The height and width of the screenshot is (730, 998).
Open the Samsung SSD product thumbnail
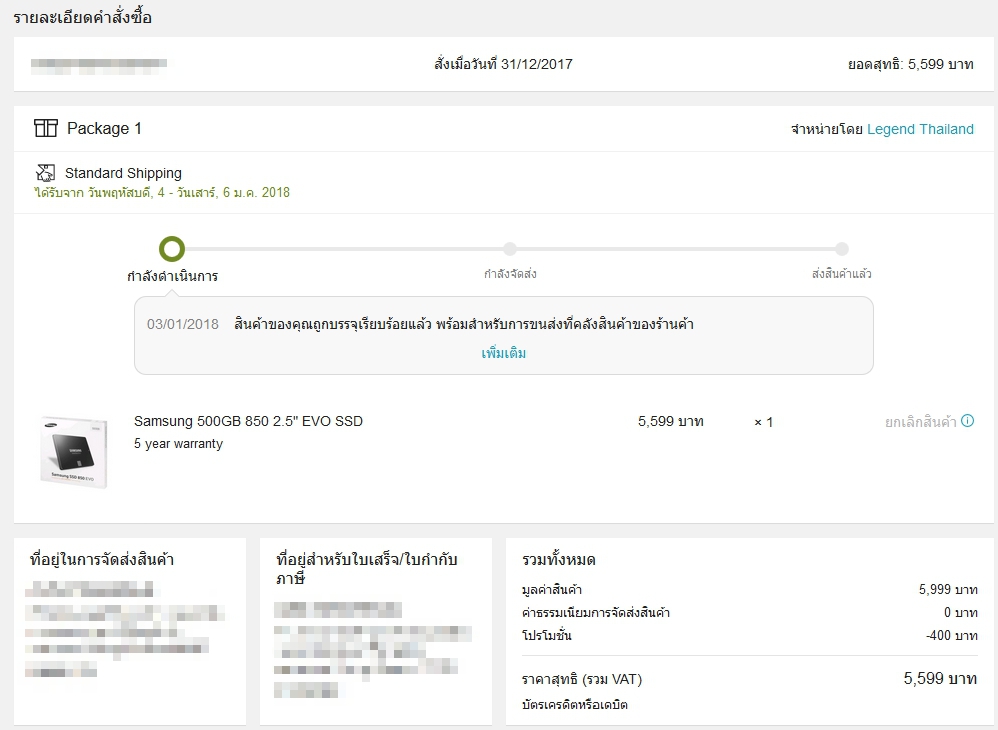pos(74,452)
